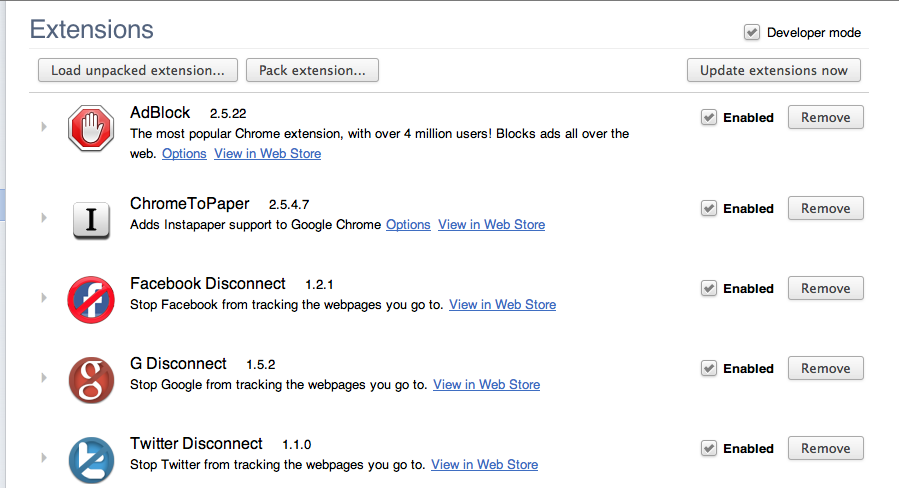Toggle the Developer mode checkbox

click(x=752, y=33)
